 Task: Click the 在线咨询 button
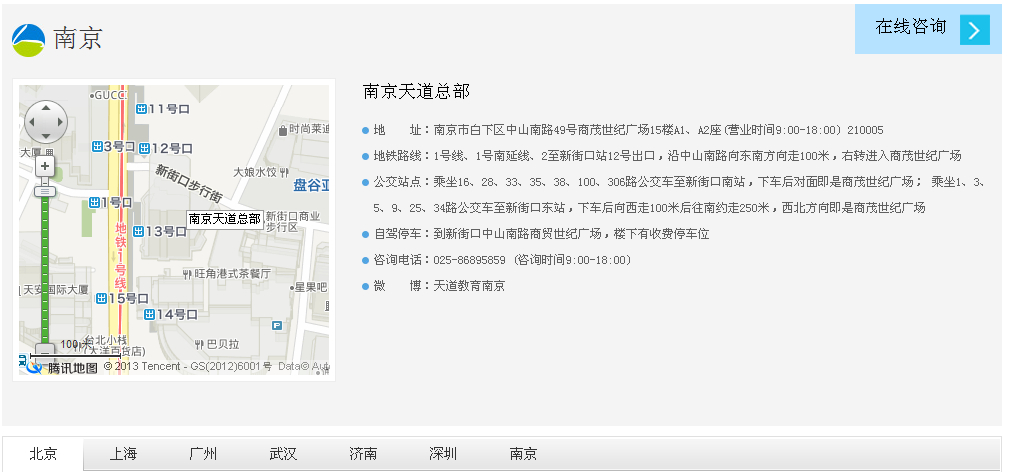pos(910,28)
